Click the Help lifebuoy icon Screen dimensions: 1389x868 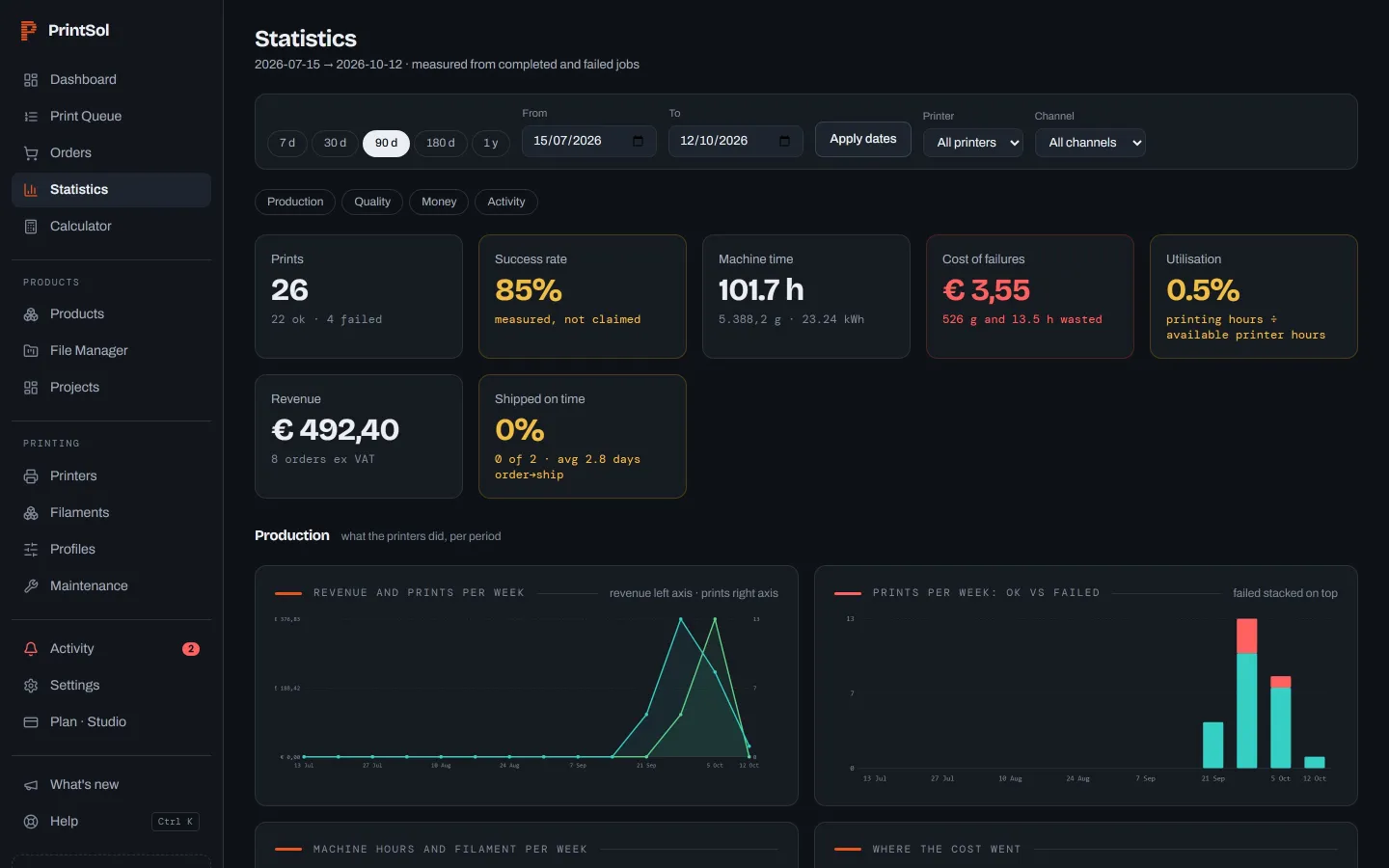(x=31, y=822)
